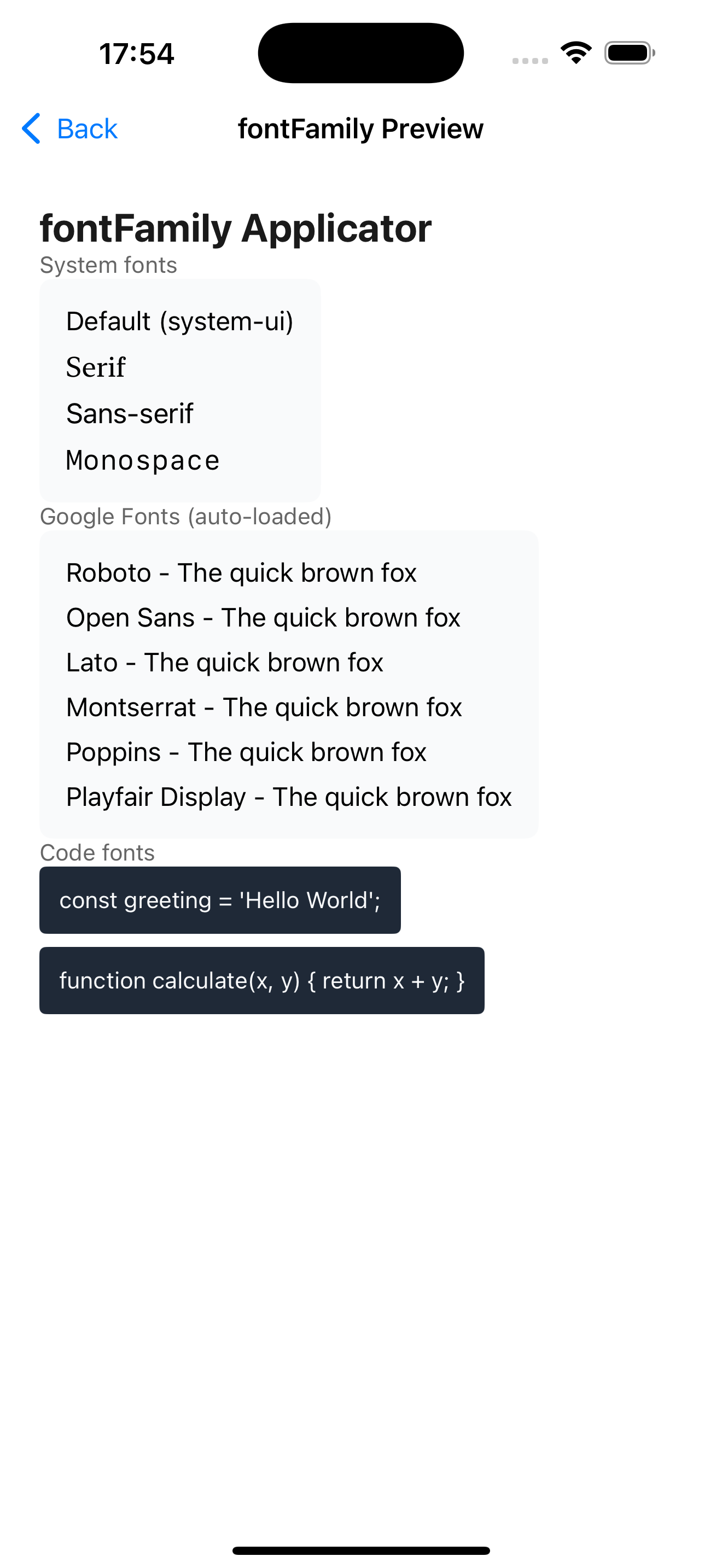
Task: Select the Sans-serif font sample
Action: [130, 414]
